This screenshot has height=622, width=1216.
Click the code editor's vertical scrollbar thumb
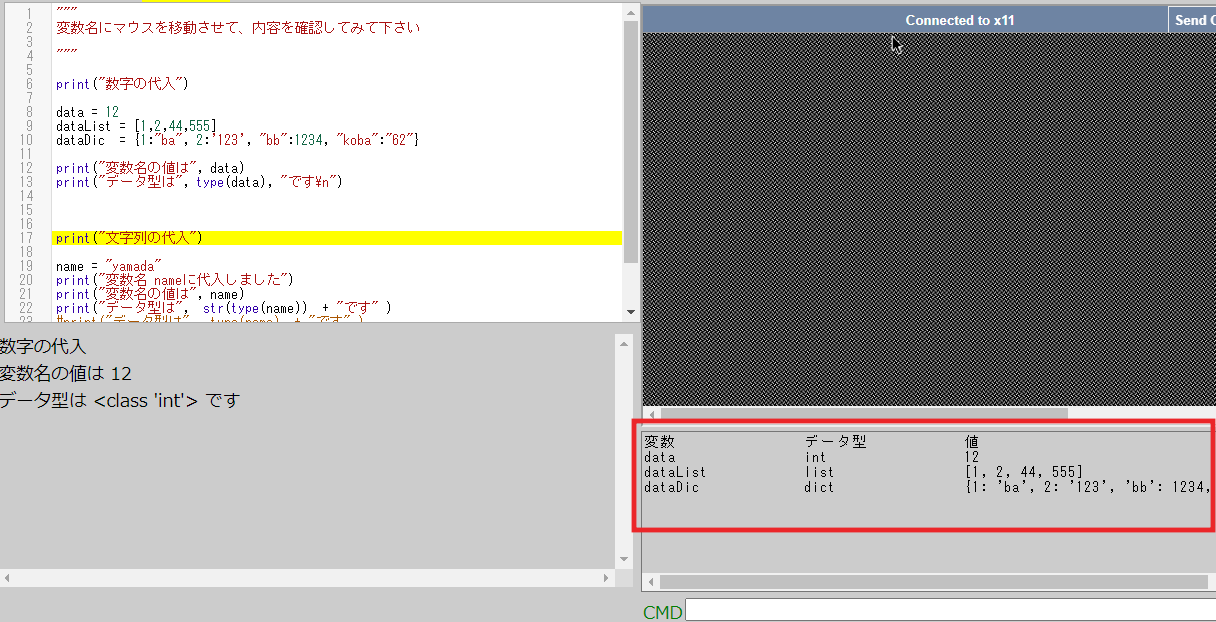point(630,140)
